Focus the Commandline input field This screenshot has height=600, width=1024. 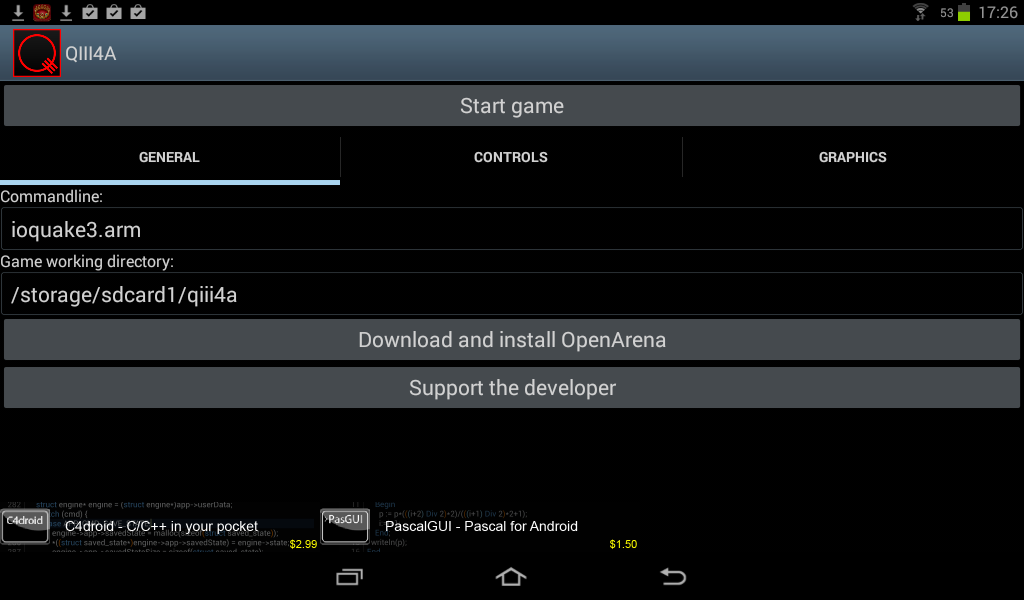512,229
